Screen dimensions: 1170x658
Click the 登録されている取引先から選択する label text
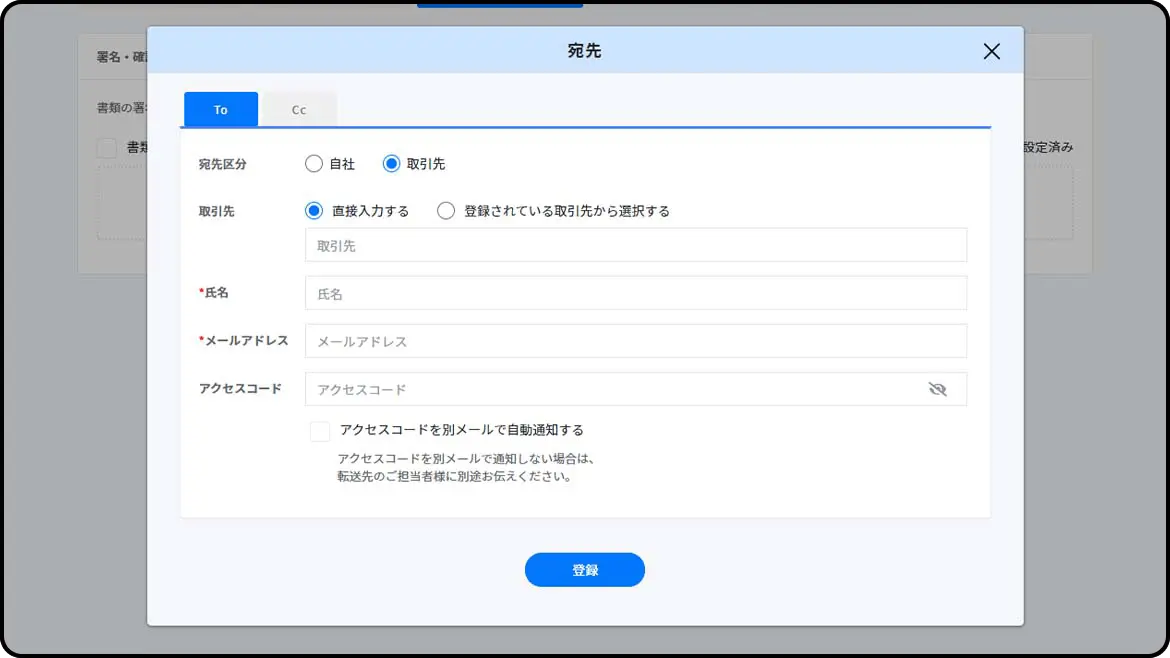566,211
